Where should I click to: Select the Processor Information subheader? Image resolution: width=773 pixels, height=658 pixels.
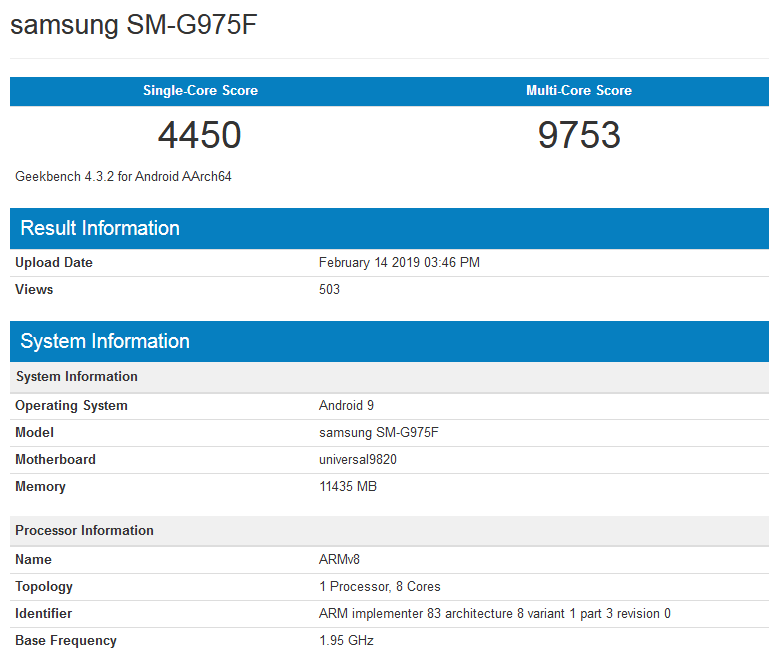[389, 531]
